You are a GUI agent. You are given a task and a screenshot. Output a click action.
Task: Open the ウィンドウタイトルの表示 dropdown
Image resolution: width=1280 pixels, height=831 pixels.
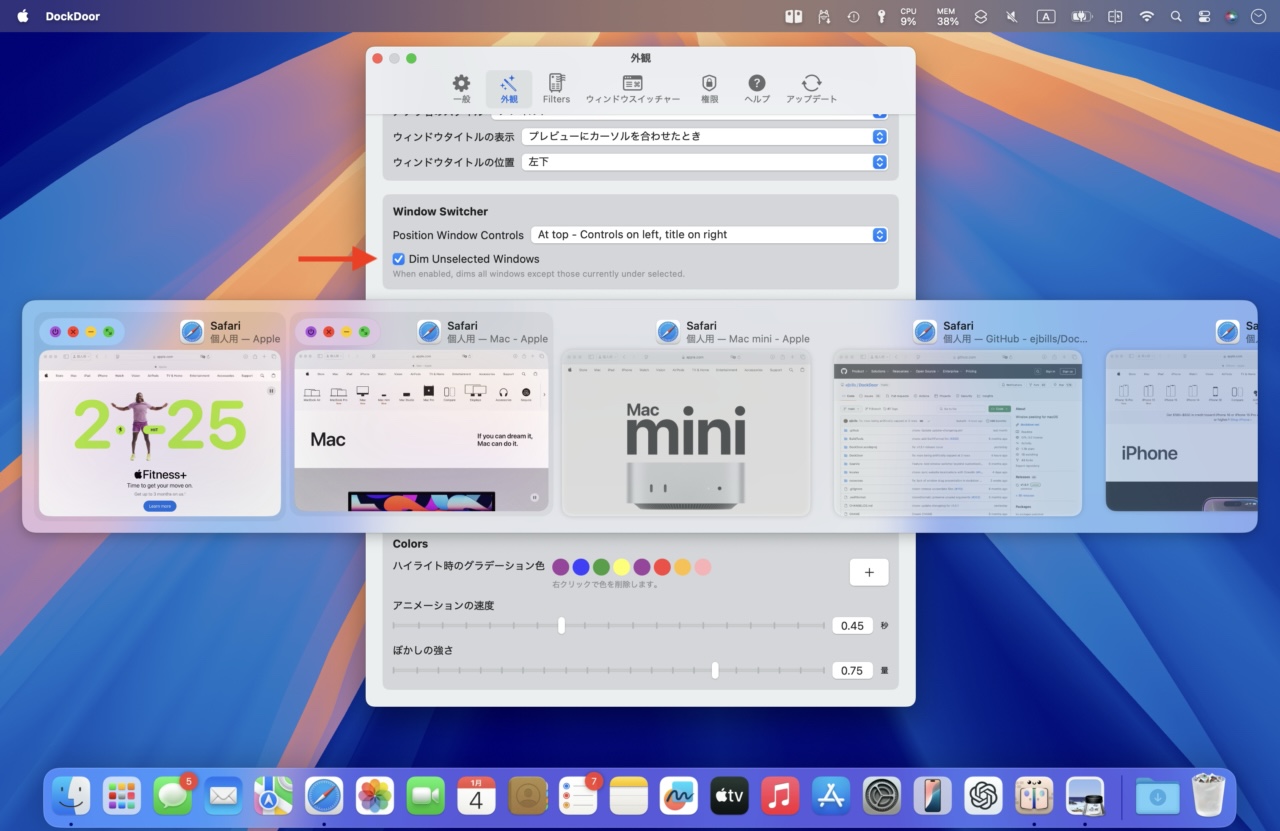point(705,136)
